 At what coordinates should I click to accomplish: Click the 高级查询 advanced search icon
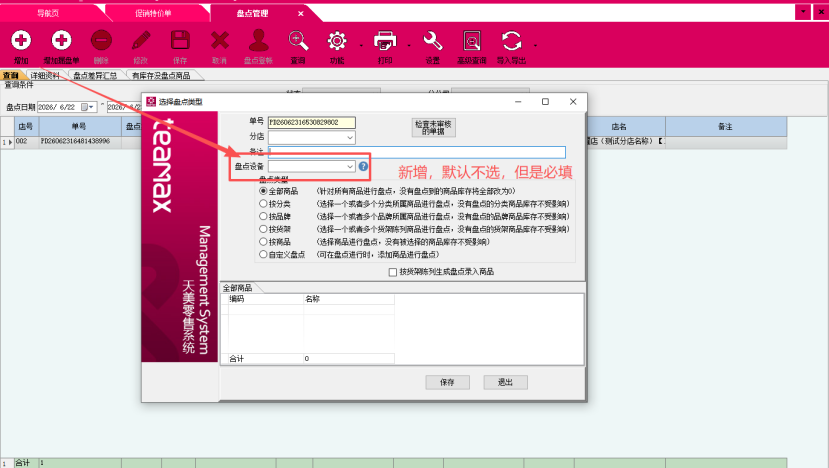472,41
